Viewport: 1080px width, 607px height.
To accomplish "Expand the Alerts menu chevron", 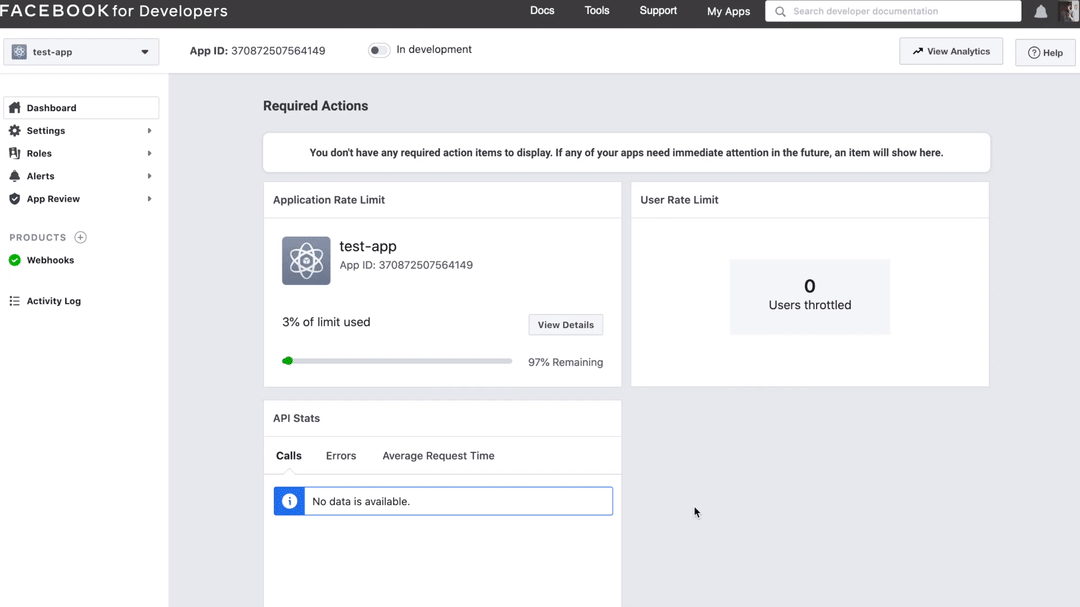I will pyautogui.click(x=149, y=176).
